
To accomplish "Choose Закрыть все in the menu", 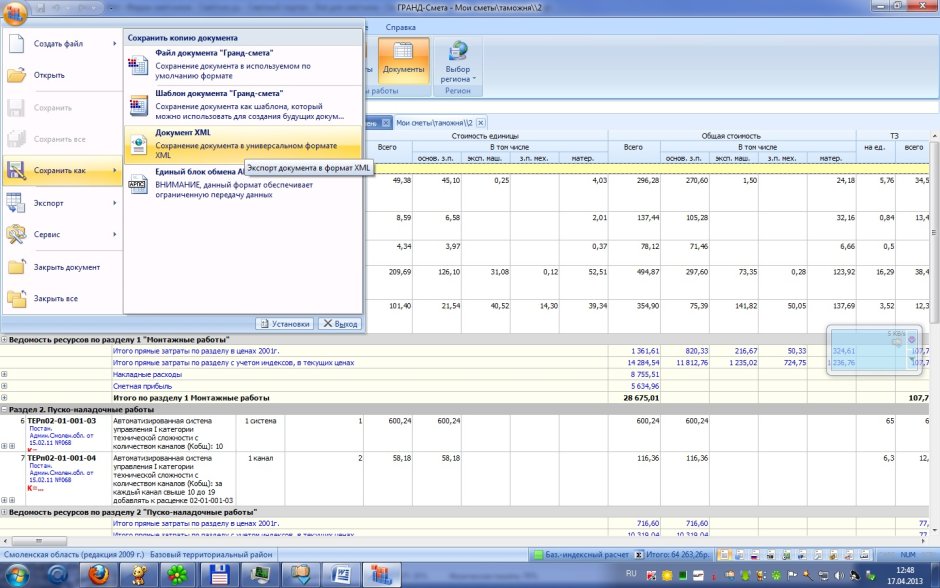I will pos(62,298).
